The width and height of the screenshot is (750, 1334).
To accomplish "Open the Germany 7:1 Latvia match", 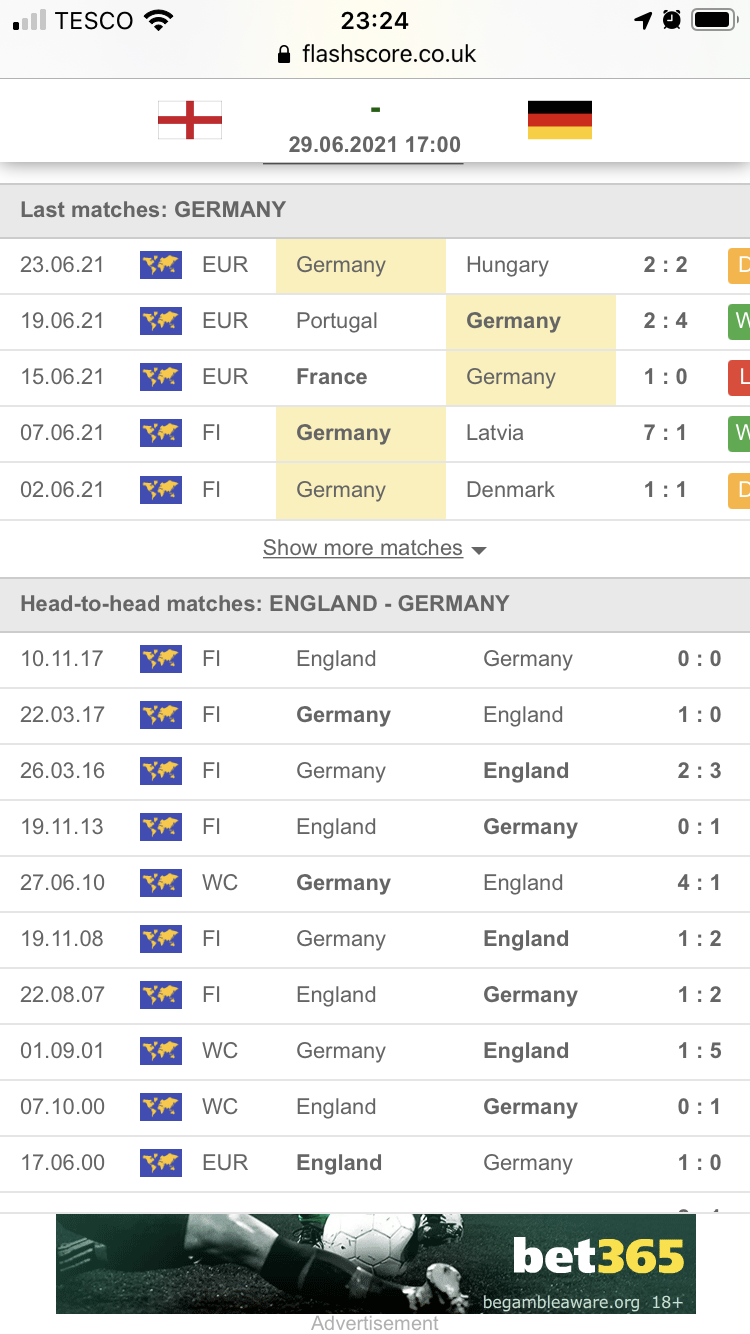I will (x=375, y=434).
